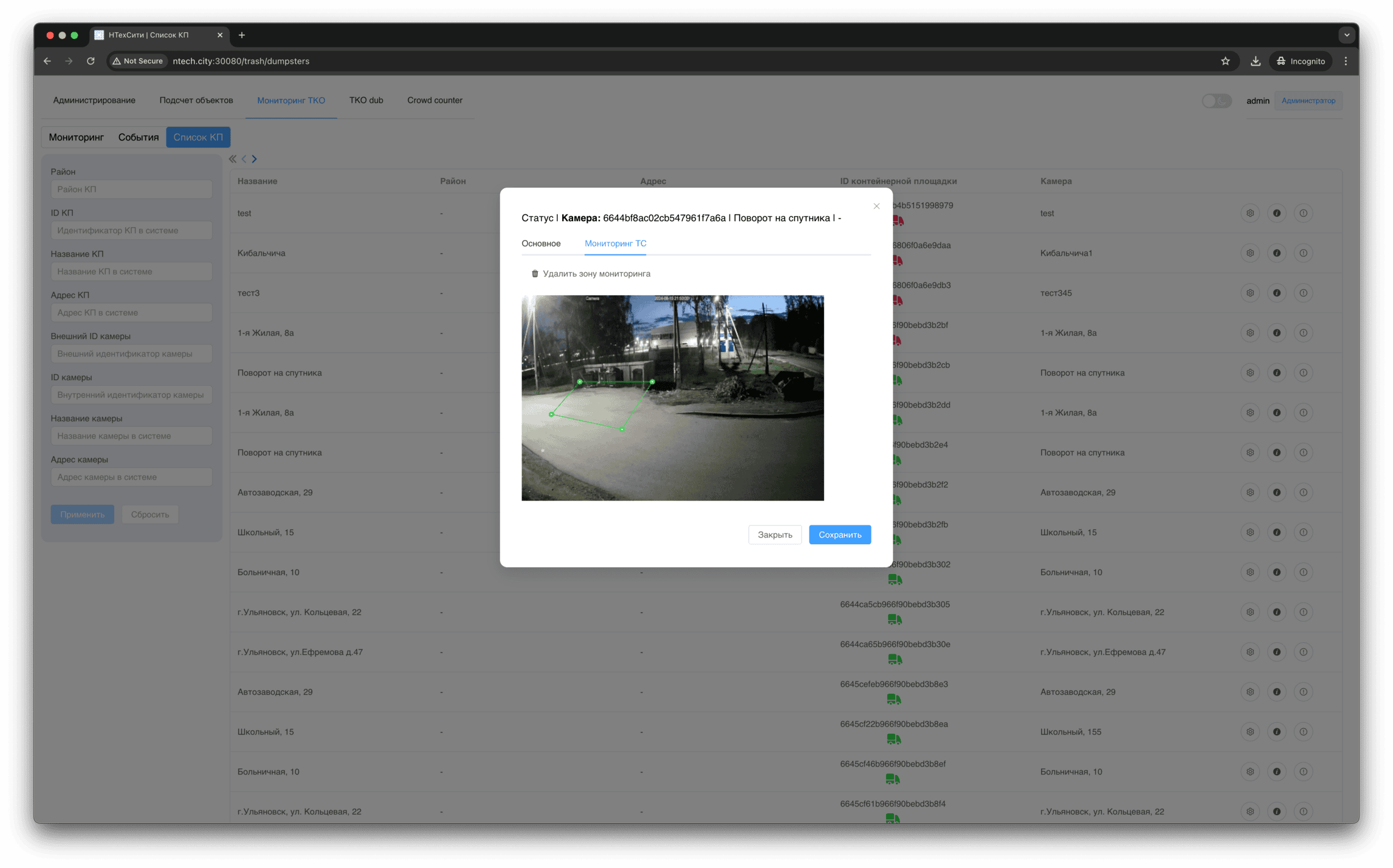Click gear icon in Больничная, 10 row
The height and width of the screenshot is (868, 1393).
point(1250,572)
